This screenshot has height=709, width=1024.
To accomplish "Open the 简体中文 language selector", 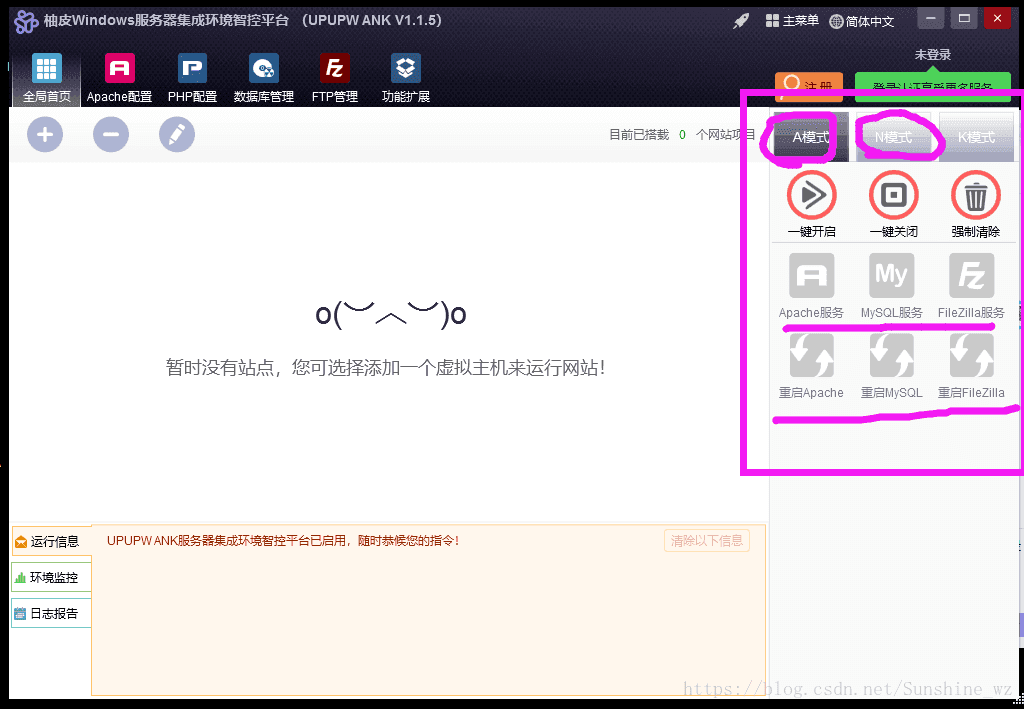I will tap(861, 22).
